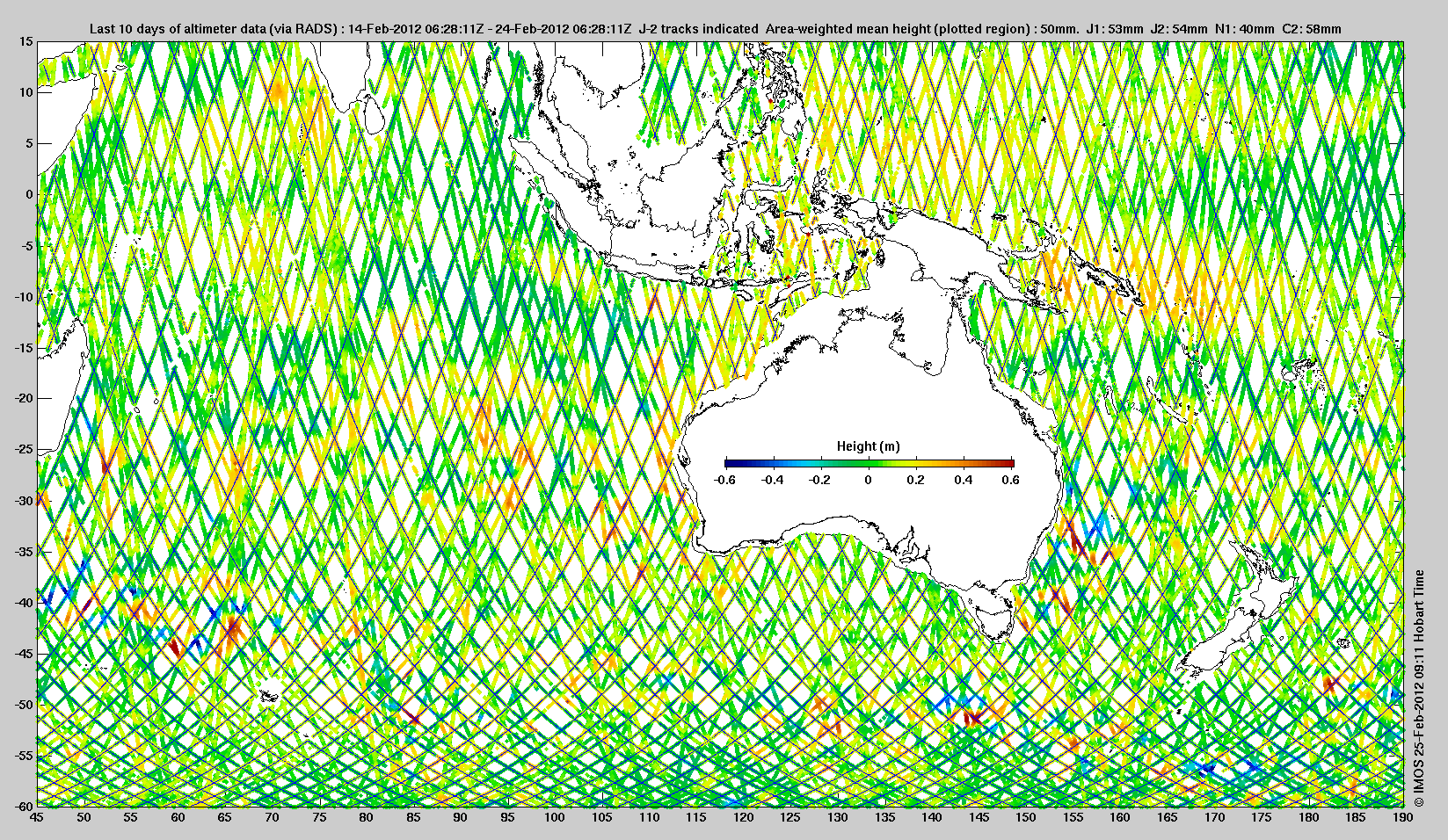The height and width of the screenshot is (840, 1448).
Task: Click latitude label "-25" on the vertical axis
Action: point(24,450)
